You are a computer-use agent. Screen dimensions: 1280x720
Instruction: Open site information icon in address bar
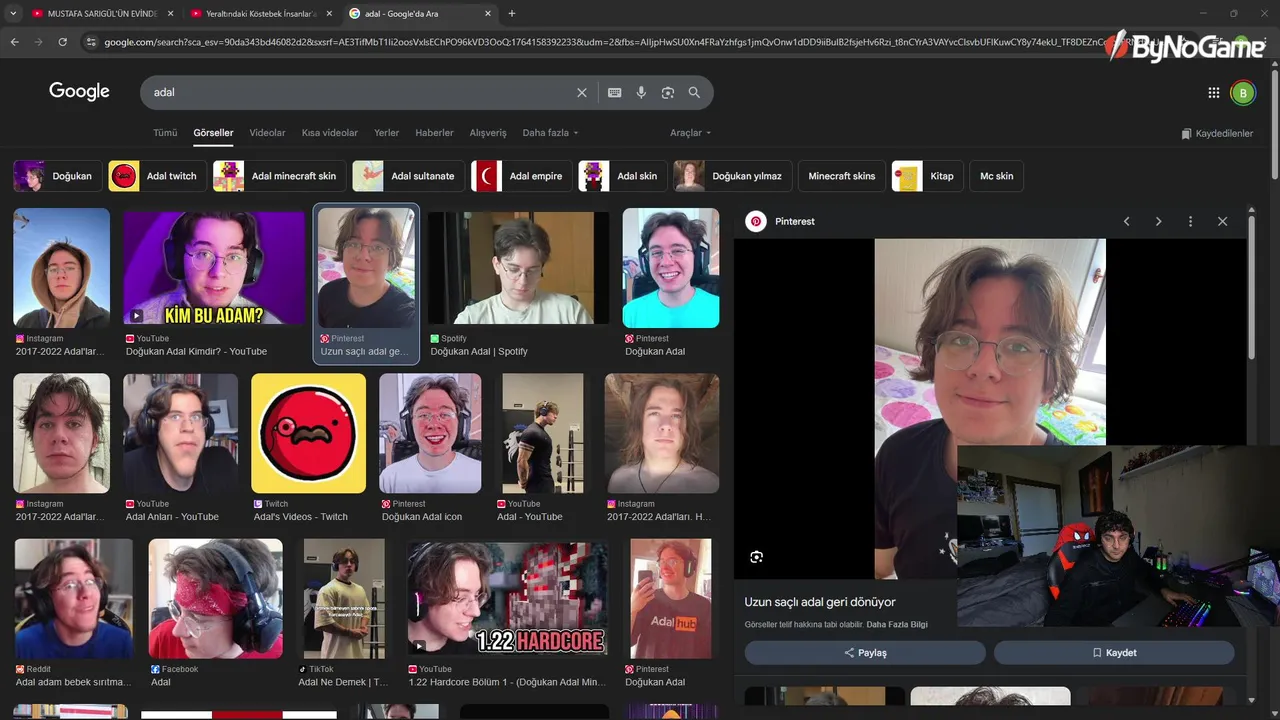[91, 42]
